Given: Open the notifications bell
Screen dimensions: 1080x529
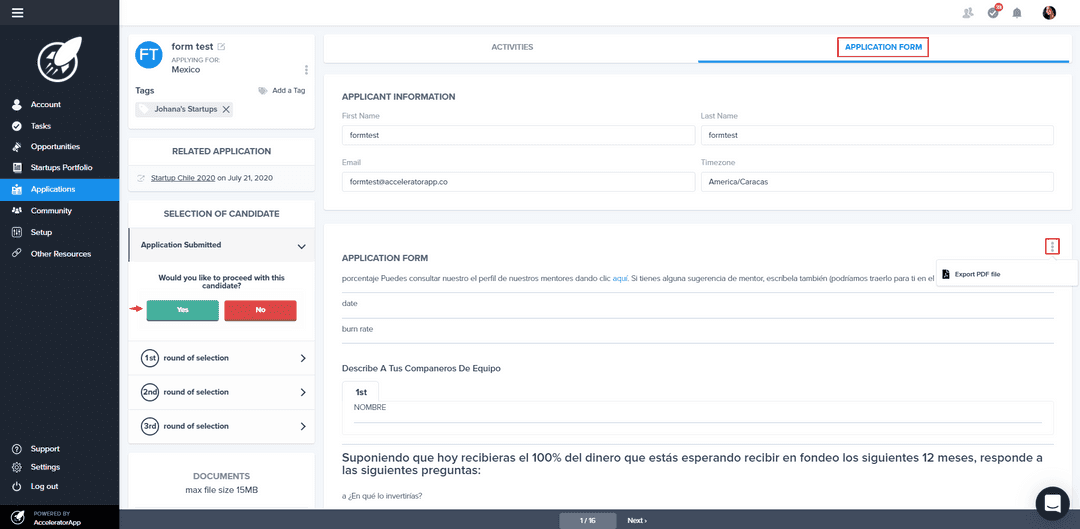Looking at the screenshot, I should (x=1017, y=12).
